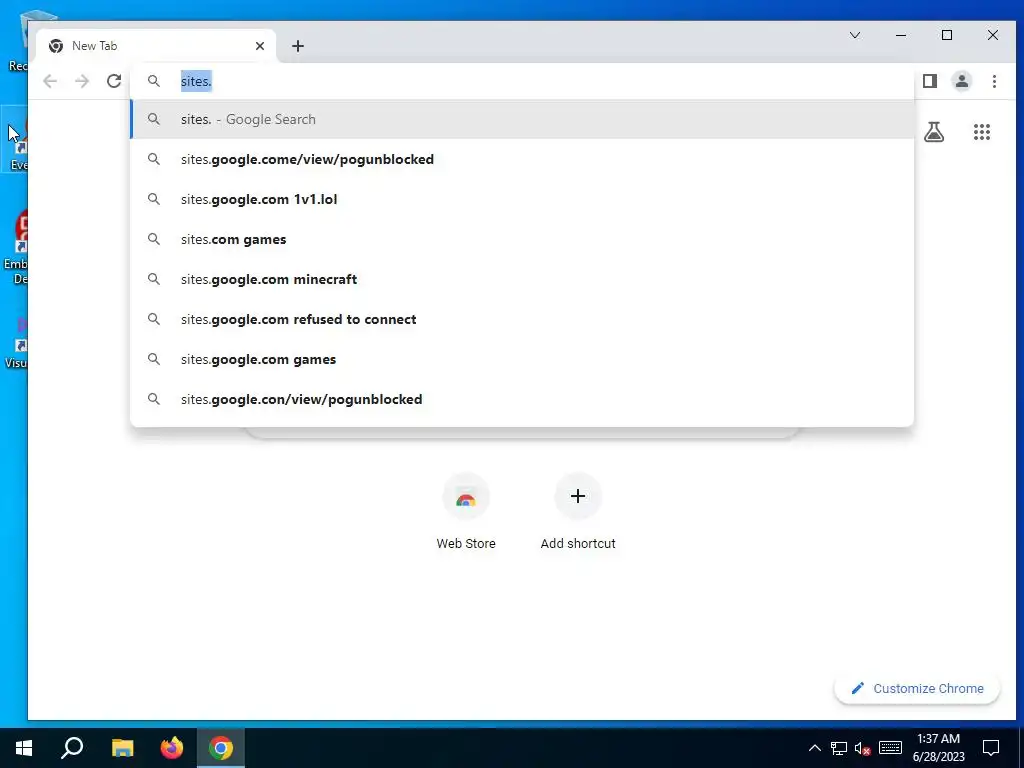The image size is (1024, 768).
Task: Click the Chrome taskbar icon
Action: (221, 748)
